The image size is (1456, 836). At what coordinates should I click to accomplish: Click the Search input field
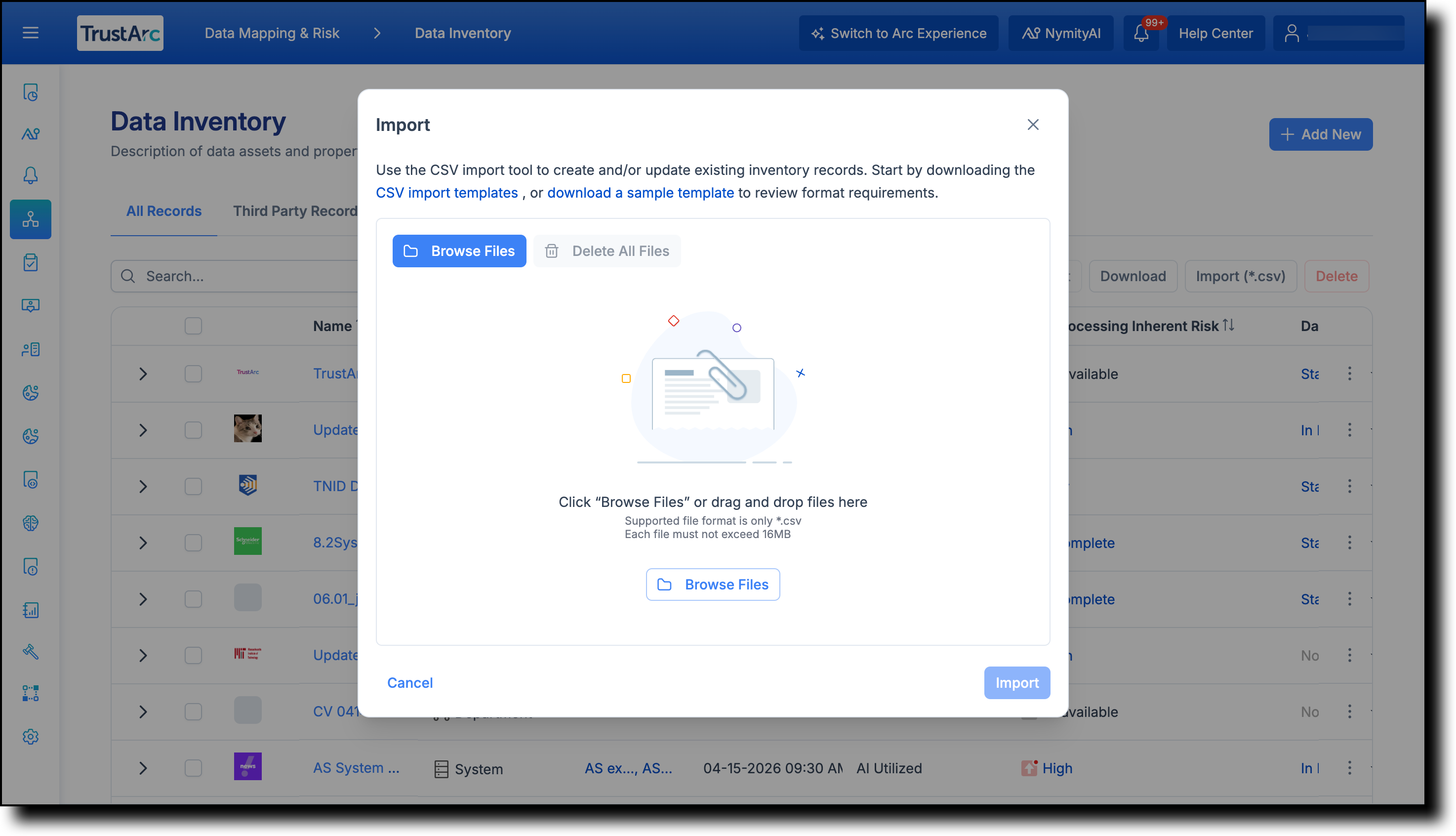234,276
